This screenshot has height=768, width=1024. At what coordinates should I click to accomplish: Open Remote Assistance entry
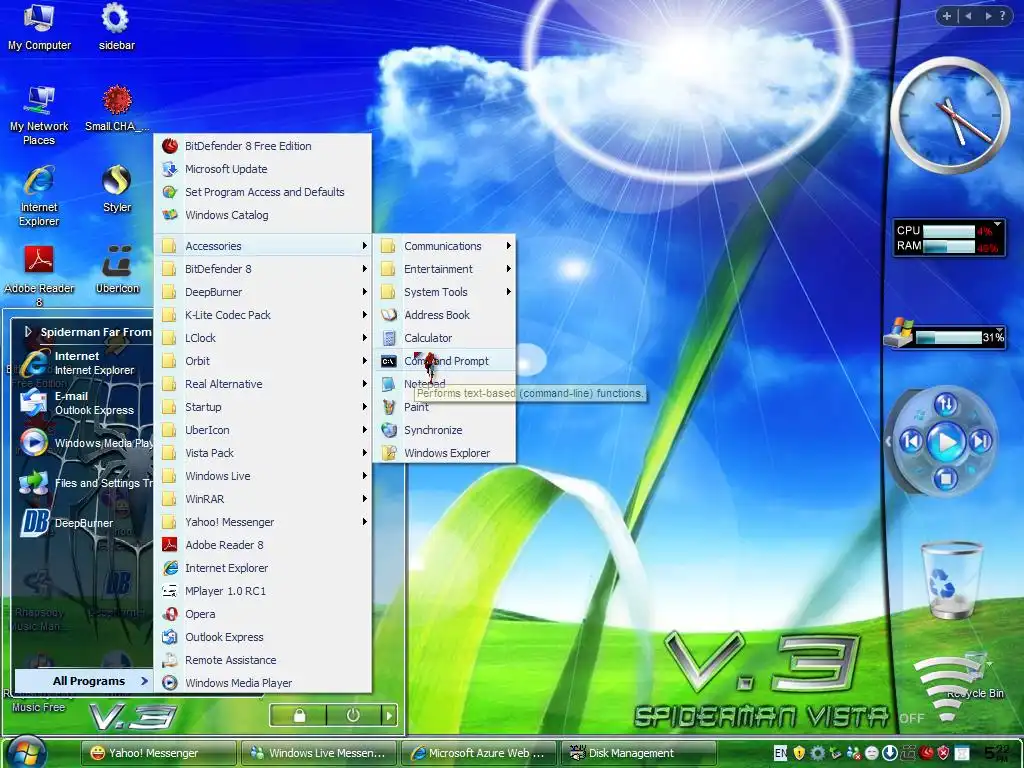(x=263, y=660)
